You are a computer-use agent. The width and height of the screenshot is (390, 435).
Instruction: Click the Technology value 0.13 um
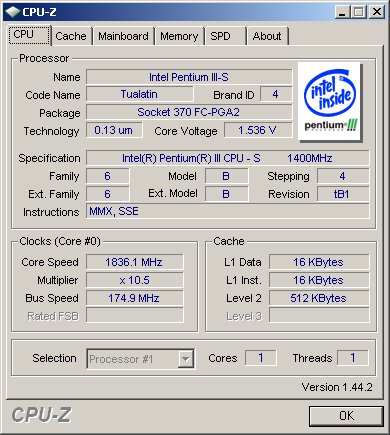coord(114,130)
